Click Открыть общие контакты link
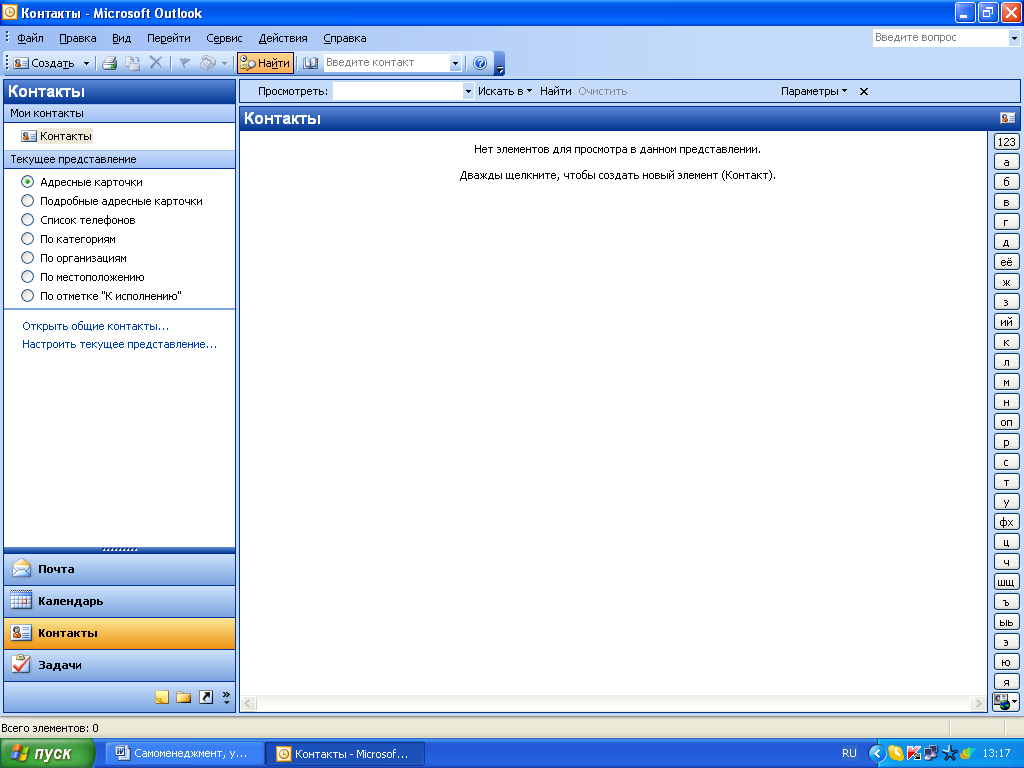 pos(95,326)
